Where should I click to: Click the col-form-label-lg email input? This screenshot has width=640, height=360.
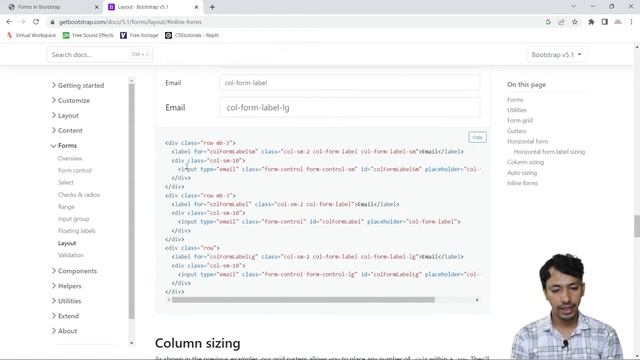click(350, 108)
